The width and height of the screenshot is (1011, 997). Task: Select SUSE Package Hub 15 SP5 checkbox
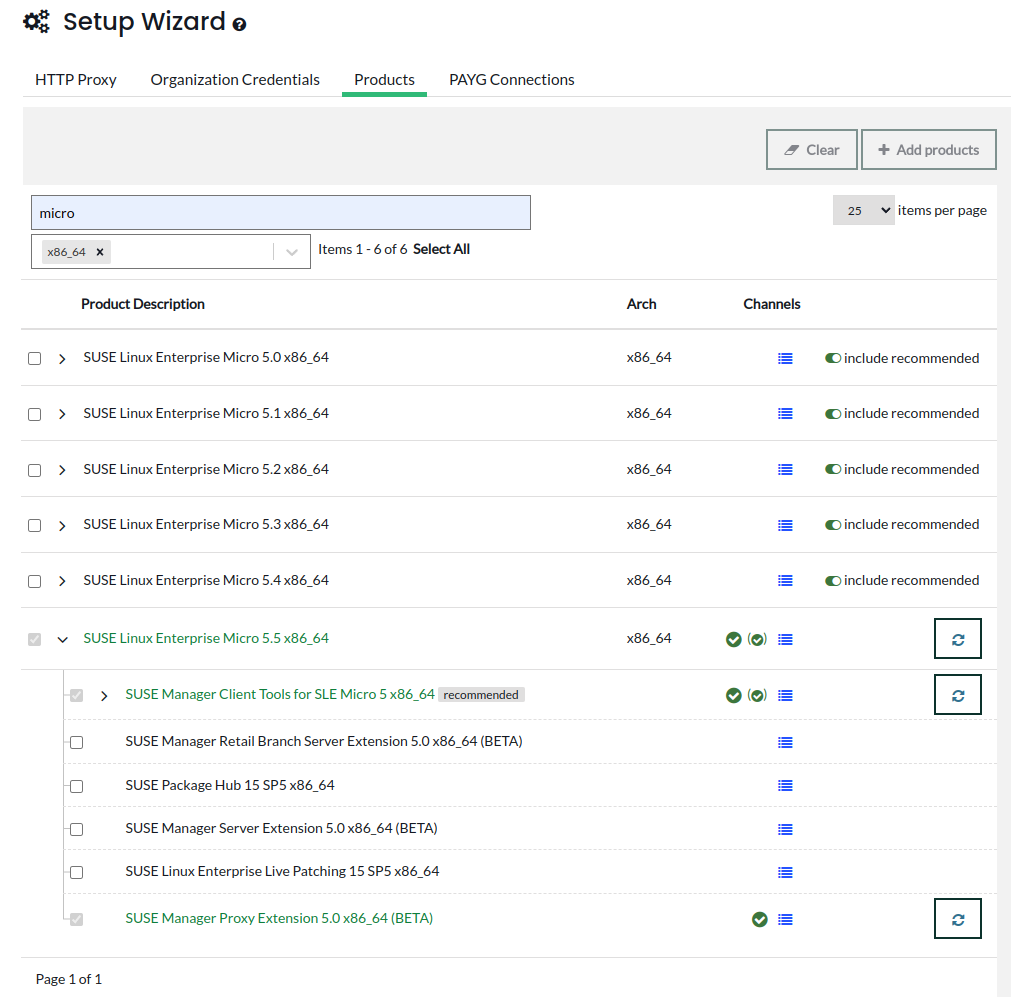pos(77,786)
